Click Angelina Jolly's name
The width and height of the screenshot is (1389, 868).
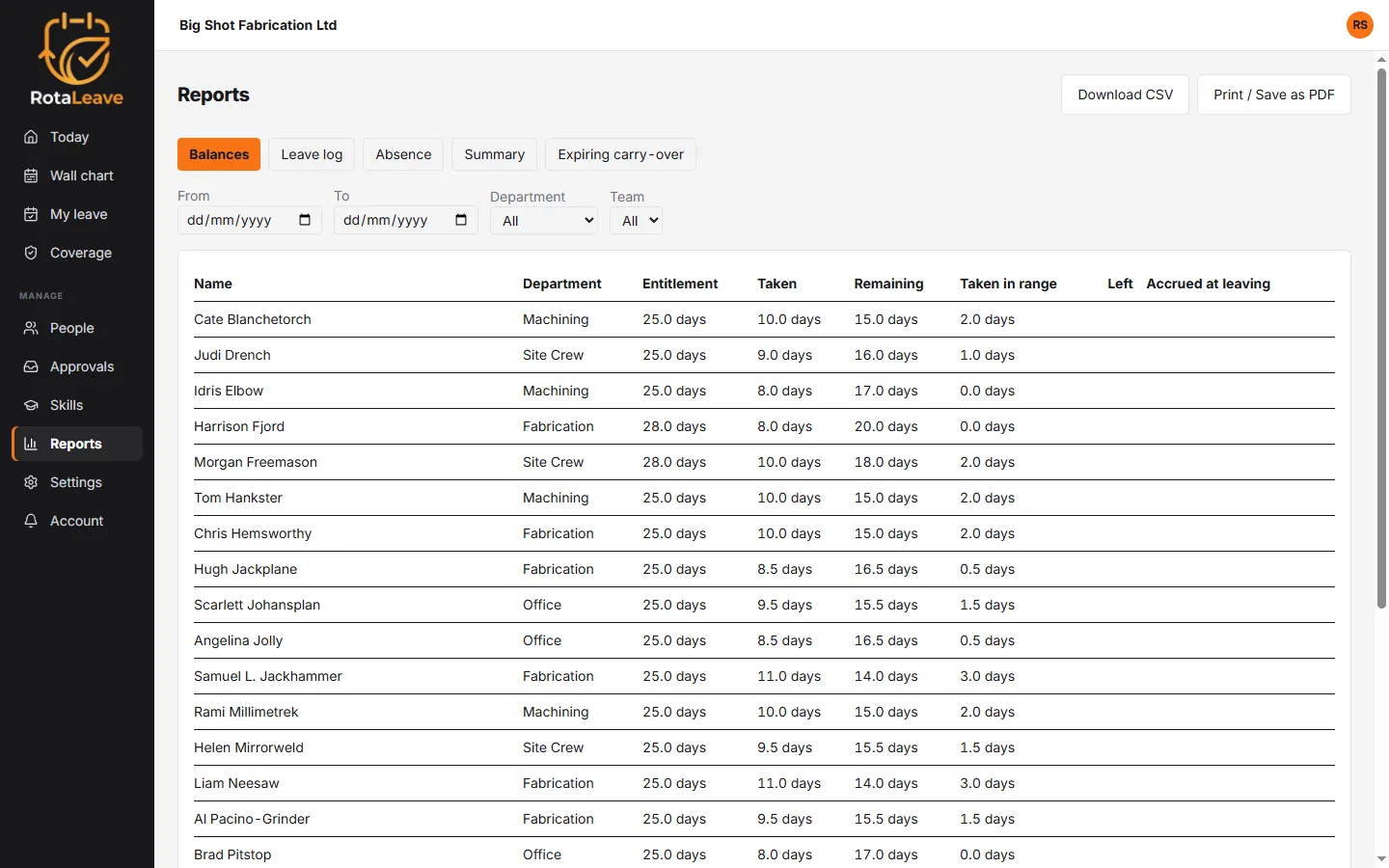[x=238, y=640]
